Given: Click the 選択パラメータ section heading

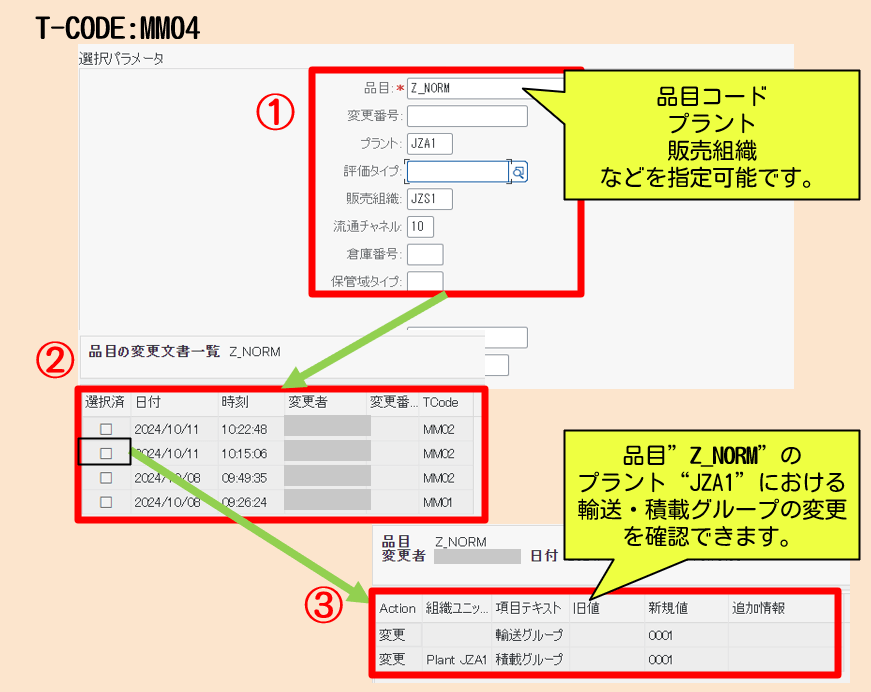Looking at the screenshot, I should pyautogui.click(x=121, y=58).
